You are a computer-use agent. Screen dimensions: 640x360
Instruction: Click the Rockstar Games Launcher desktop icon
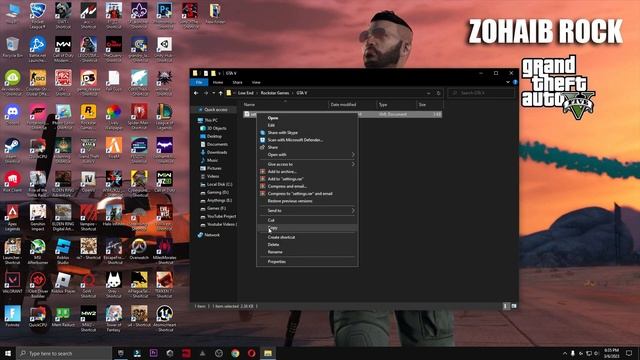(x=88, y=117)
